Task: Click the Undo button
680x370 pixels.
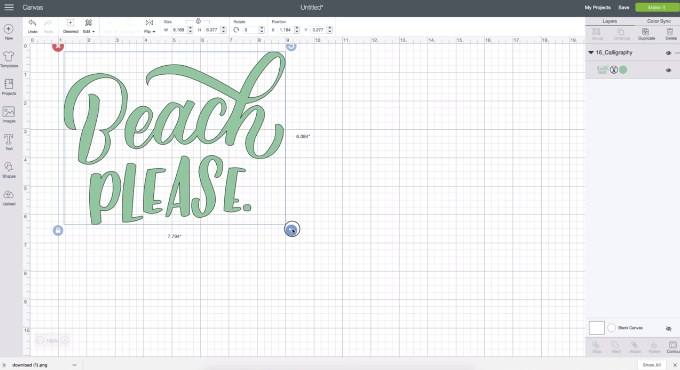Action: (x=33, y=26)
